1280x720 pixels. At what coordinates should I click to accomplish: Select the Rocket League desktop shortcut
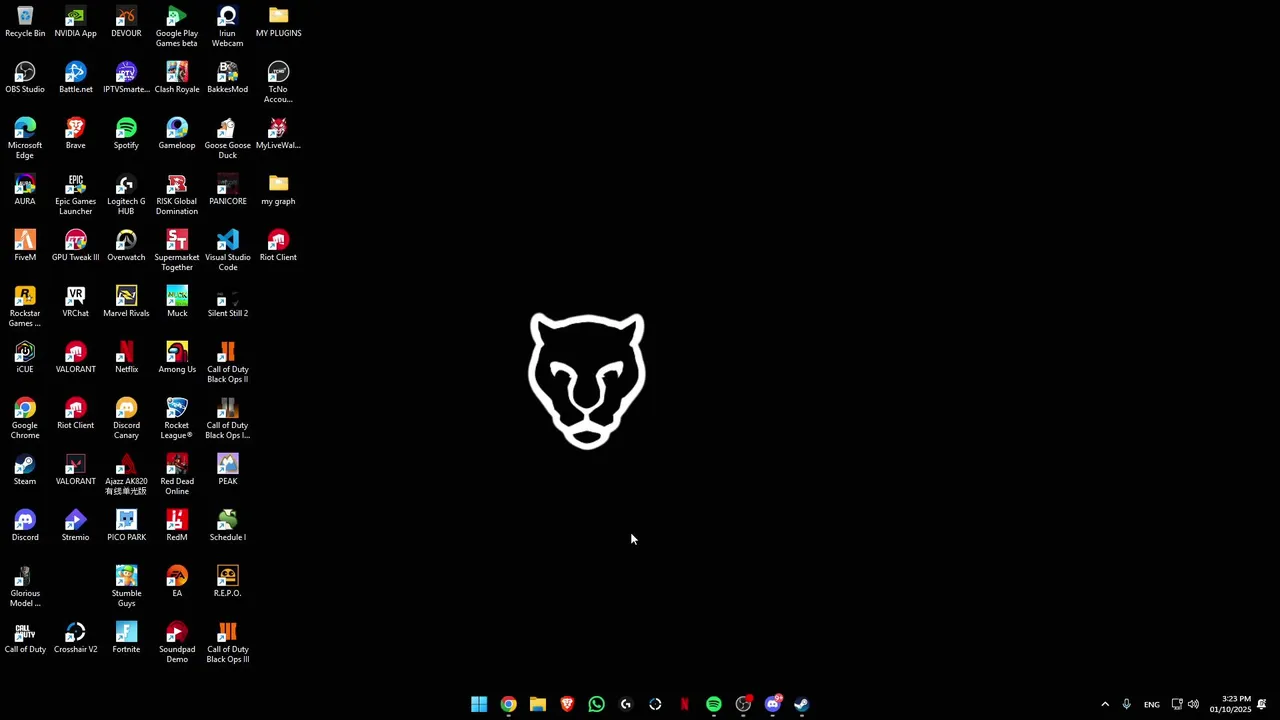177,419
